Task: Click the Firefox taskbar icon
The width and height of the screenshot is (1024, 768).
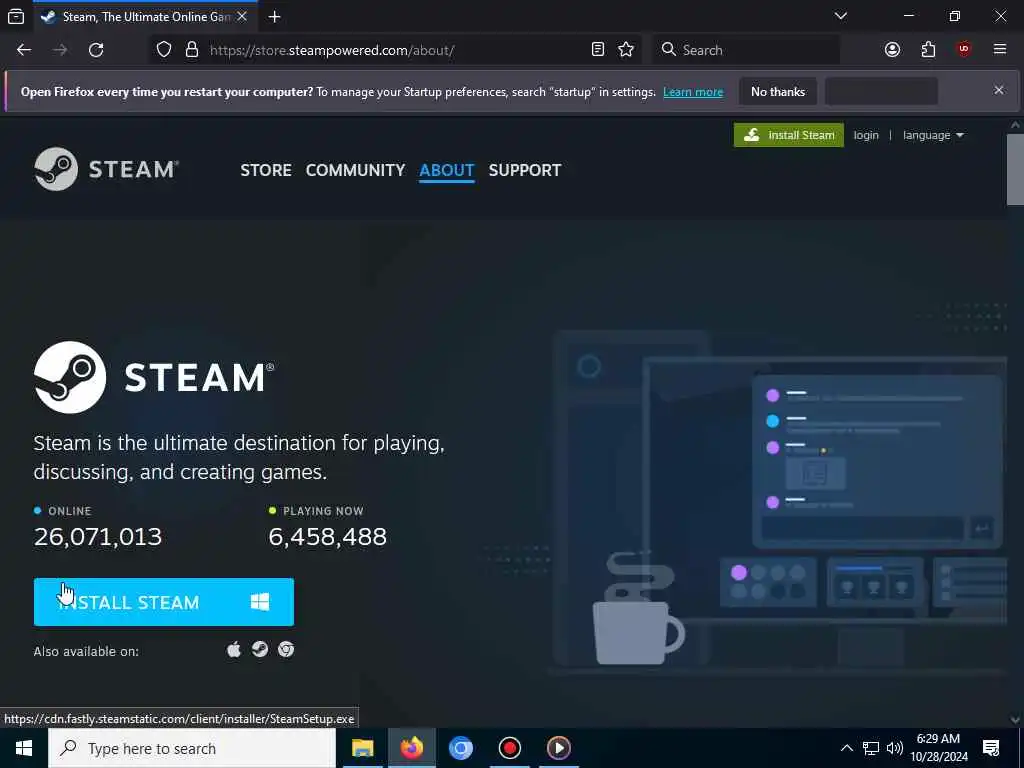Action: point(411,748)
